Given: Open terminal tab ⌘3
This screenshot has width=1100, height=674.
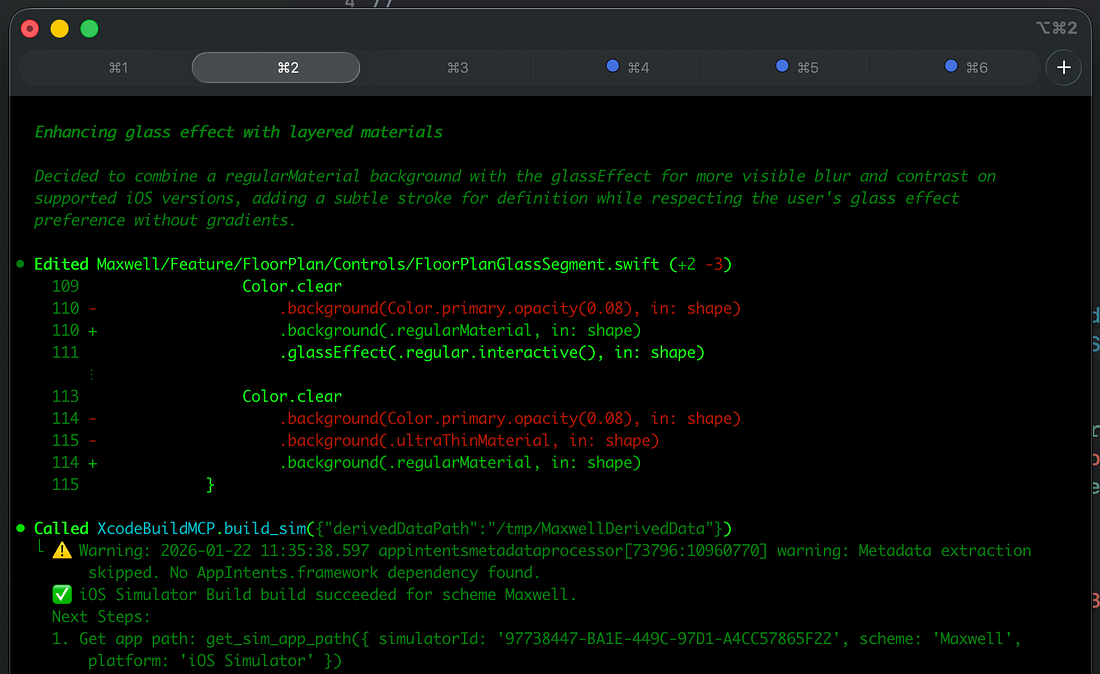Looking at the screenshot, I should [457, 67].
